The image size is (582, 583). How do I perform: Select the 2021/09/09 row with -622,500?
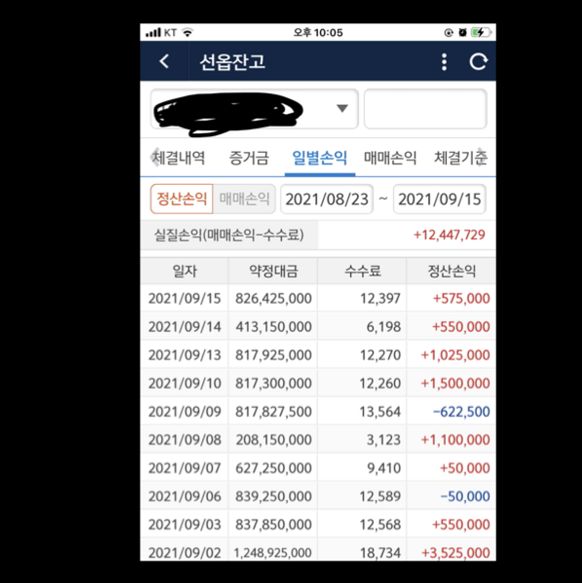click(318, 412)
